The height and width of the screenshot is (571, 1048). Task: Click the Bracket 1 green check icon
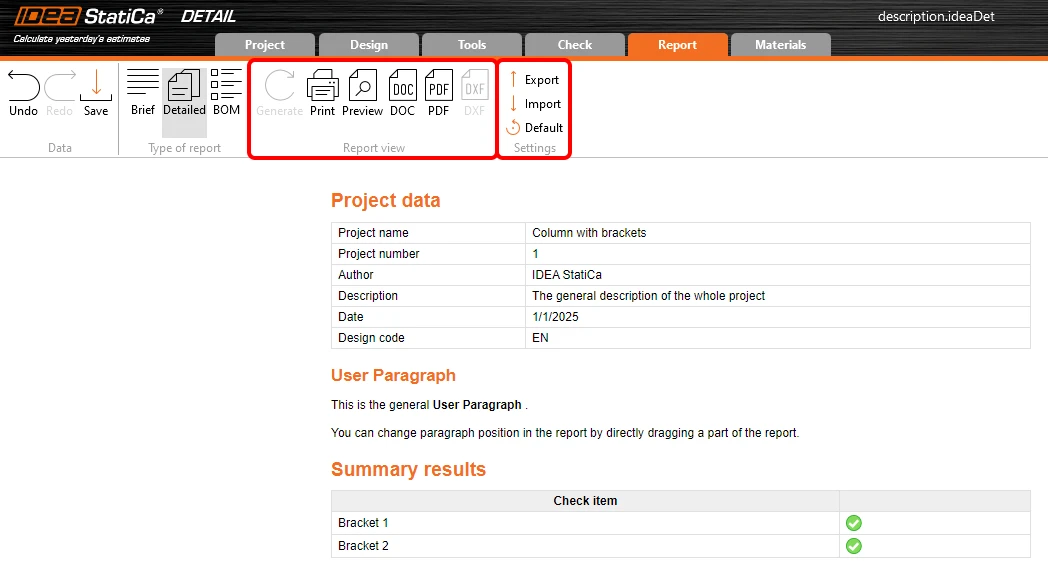(854, 523)
